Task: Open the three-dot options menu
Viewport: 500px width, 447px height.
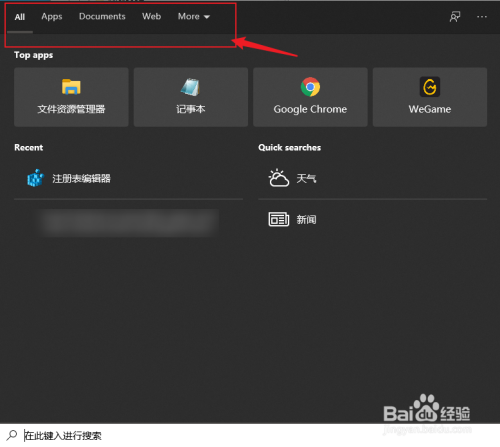Action: [482, 17]
